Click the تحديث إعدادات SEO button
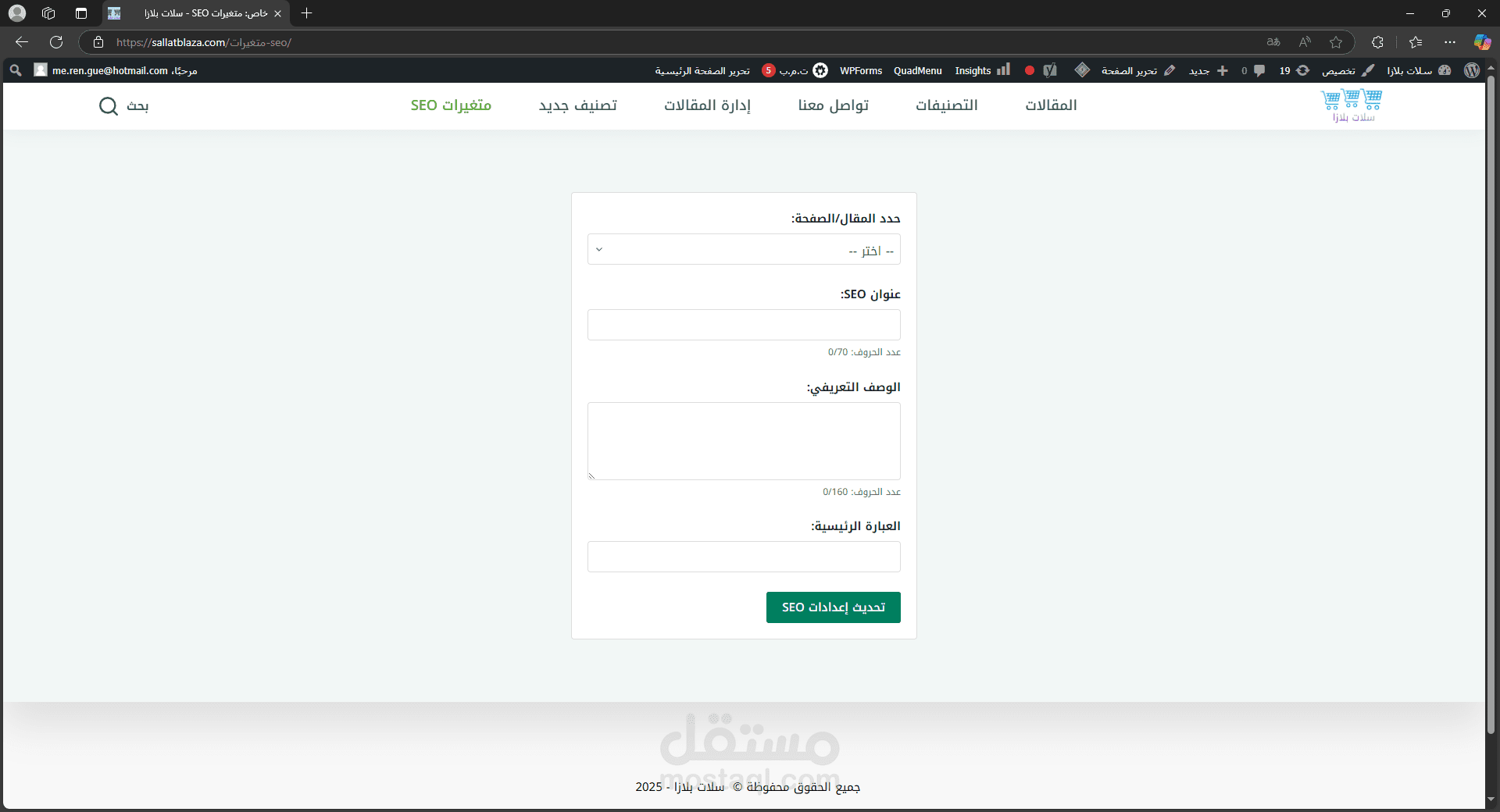 (834, 607)
